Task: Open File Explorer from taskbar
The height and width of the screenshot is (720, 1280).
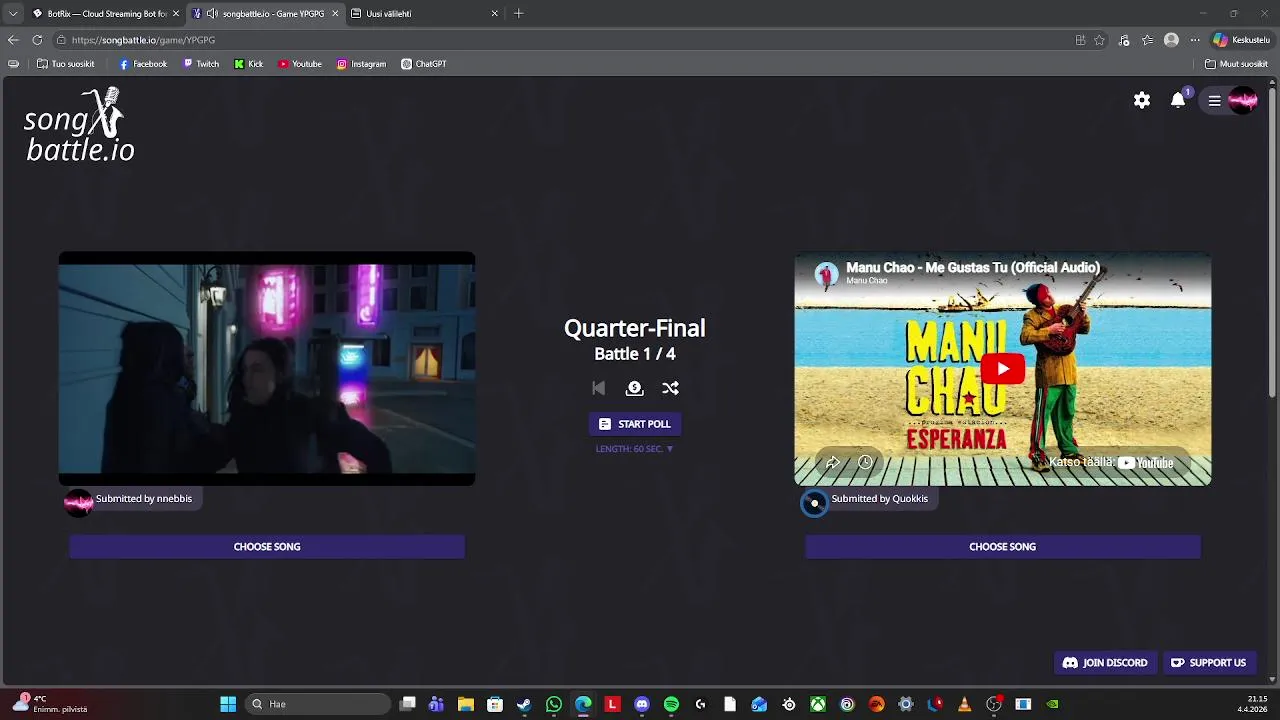Action: 465,704
